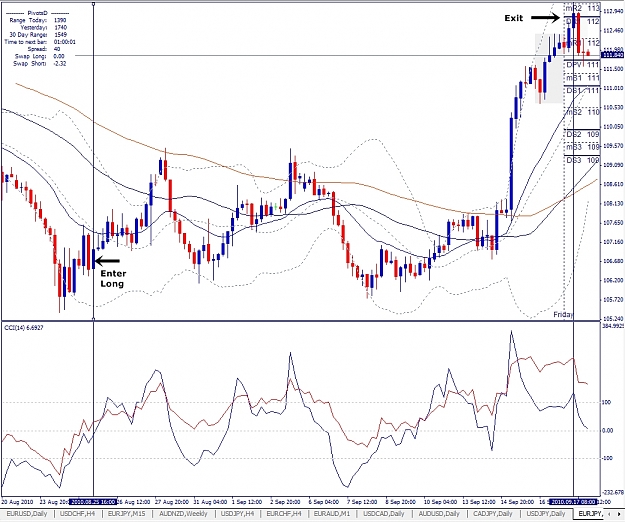Click the Friday period separator label
The height and width of the screenshot is (522, 625).
pyautogui.click(x=563, y=314)
